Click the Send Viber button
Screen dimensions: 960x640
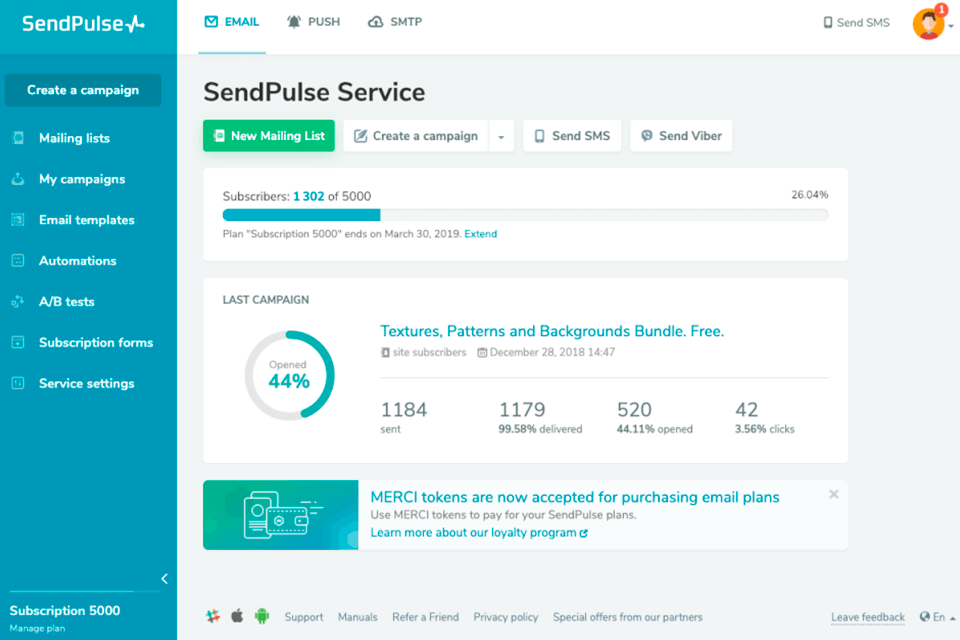tap(681, 136)
